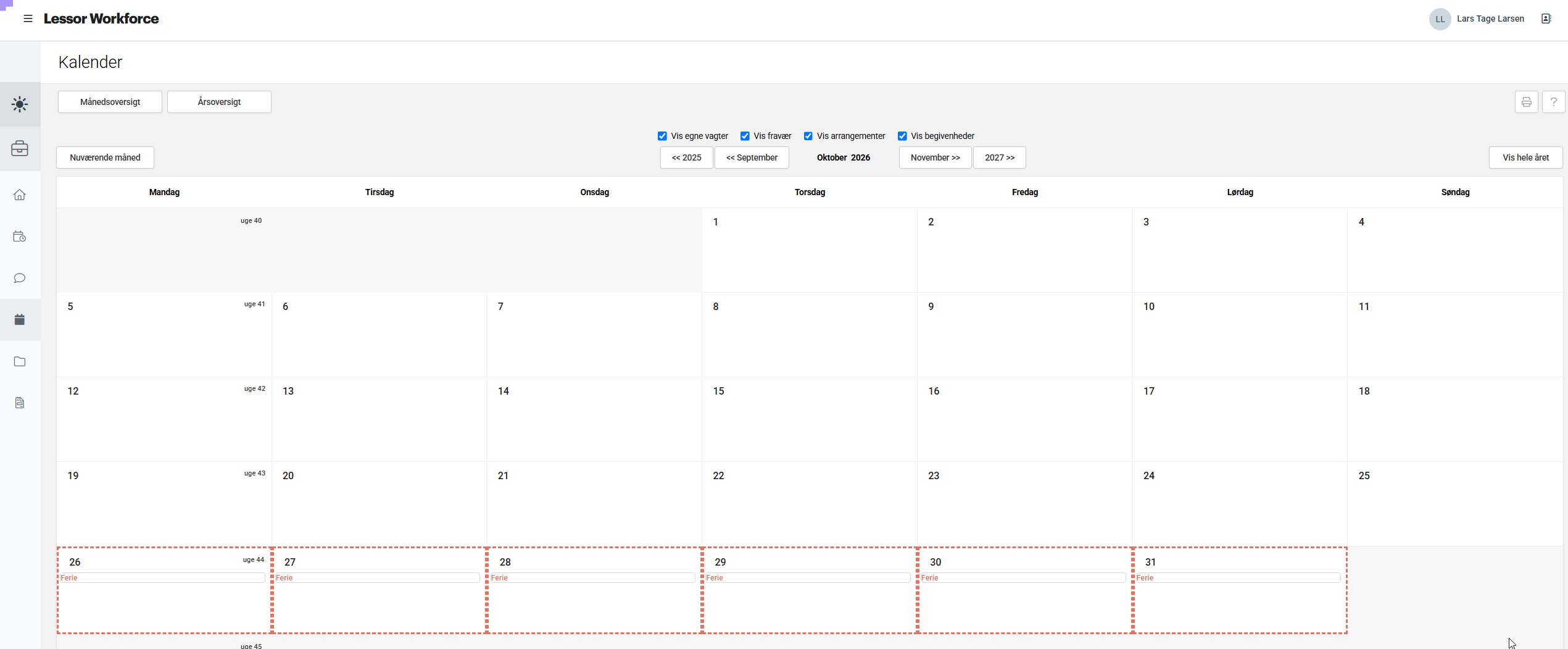Toggle Vis fravær checkbox
Image resolution: width=1568 pixels, height=649 pixels.
[745, 136]
